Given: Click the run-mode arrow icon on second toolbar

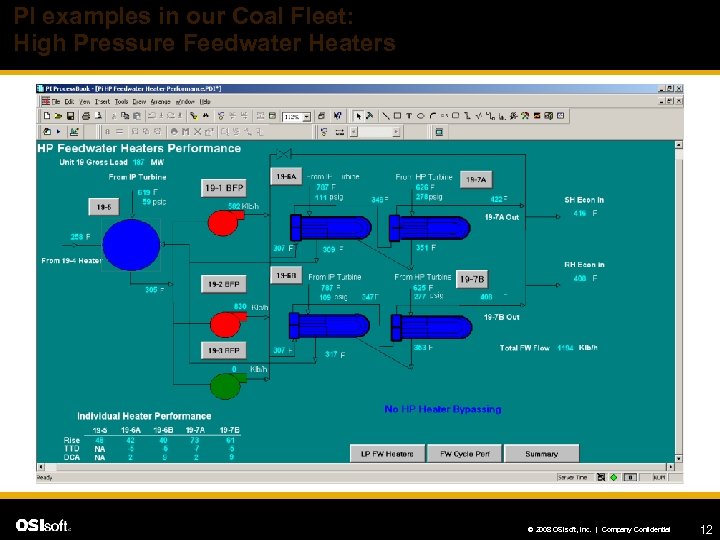Looking at the screenshot, I should 58,132.
